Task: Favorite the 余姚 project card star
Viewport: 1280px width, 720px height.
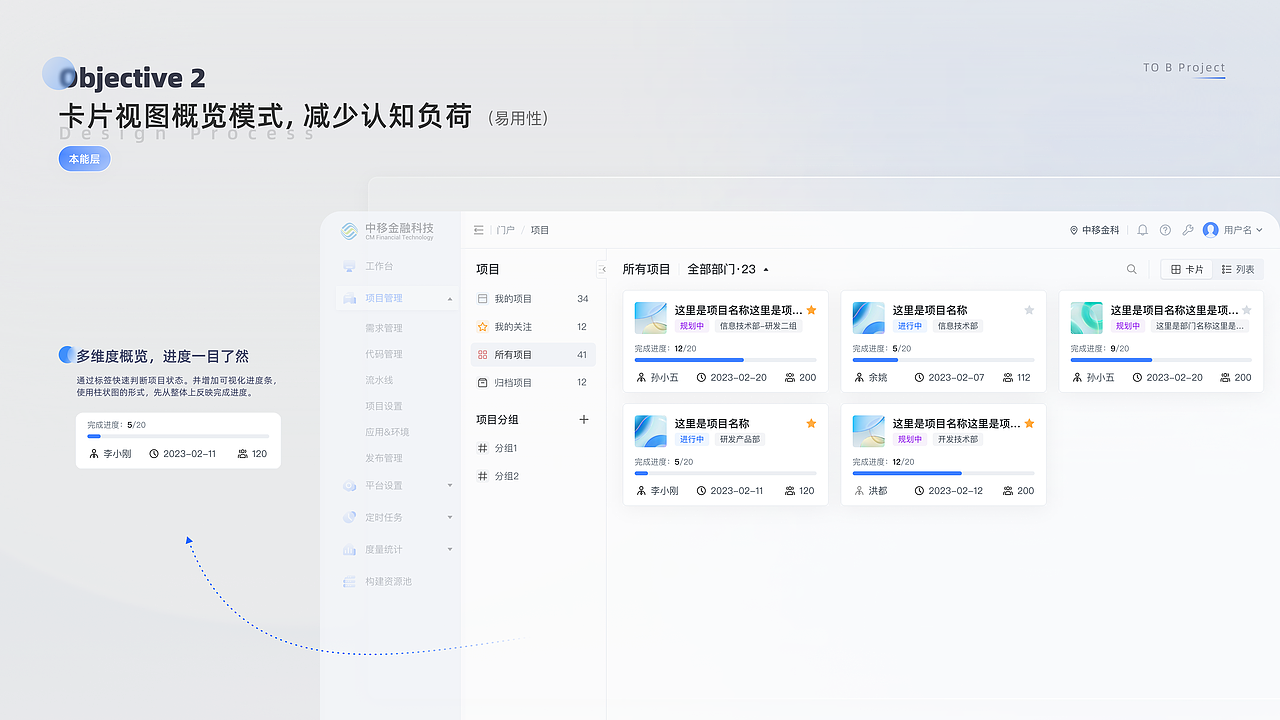Action: [x=1029, y=310]
